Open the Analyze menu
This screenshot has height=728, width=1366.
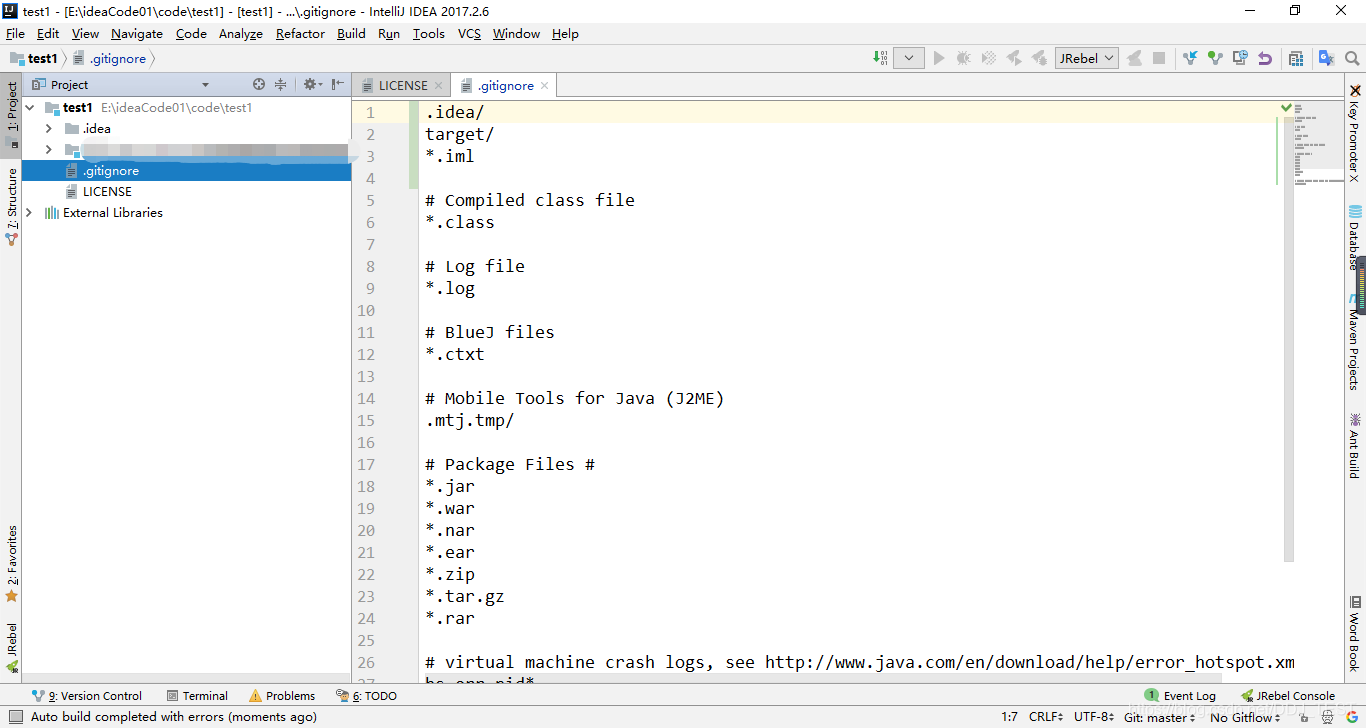[x=241, y=33]
